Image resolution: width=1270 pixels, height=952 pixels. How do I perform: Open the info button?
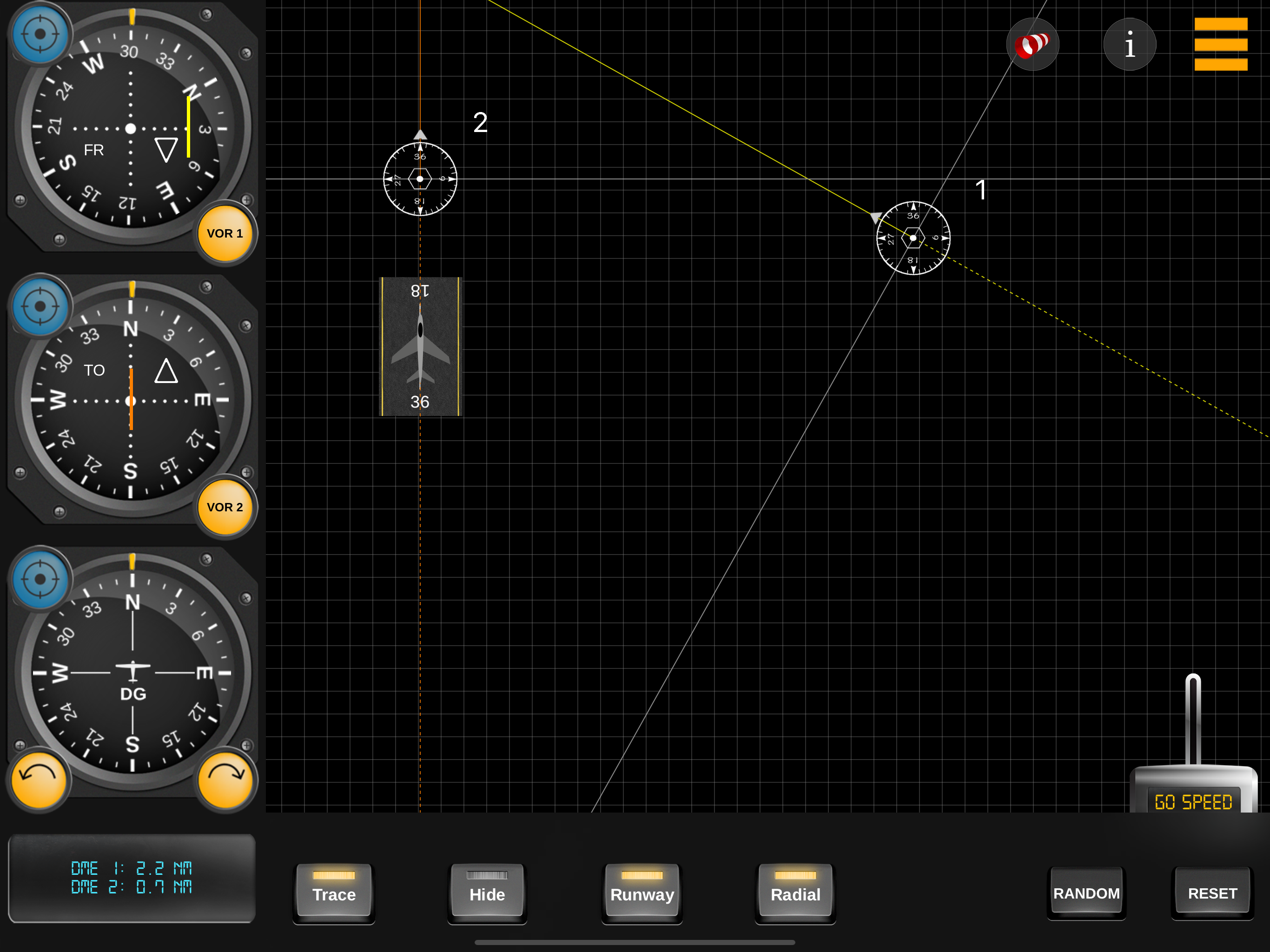point(1129,44)
